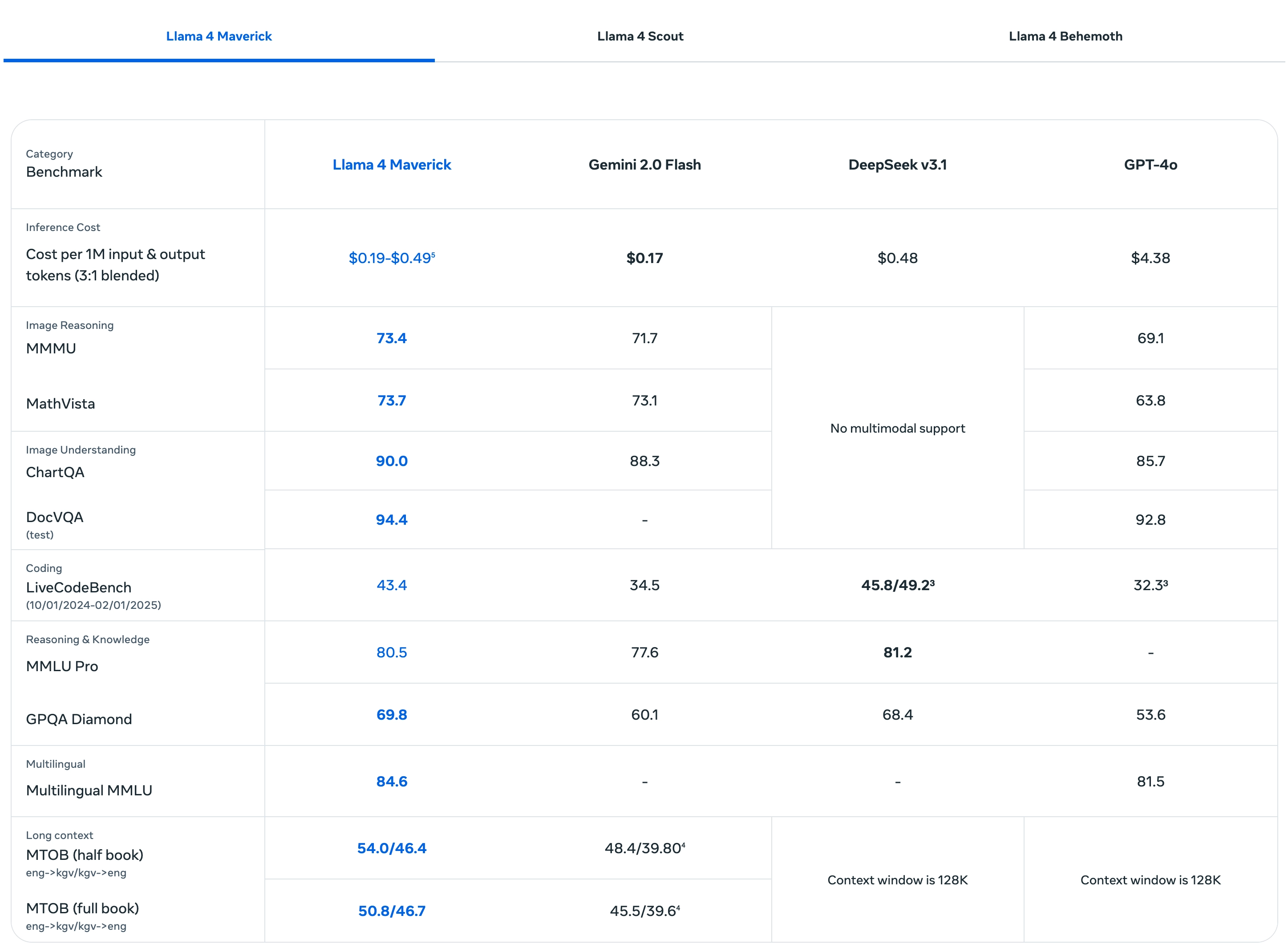Click the 60.1 Gemini GPQA score
1288x948 pixels.
click(644, 714)
